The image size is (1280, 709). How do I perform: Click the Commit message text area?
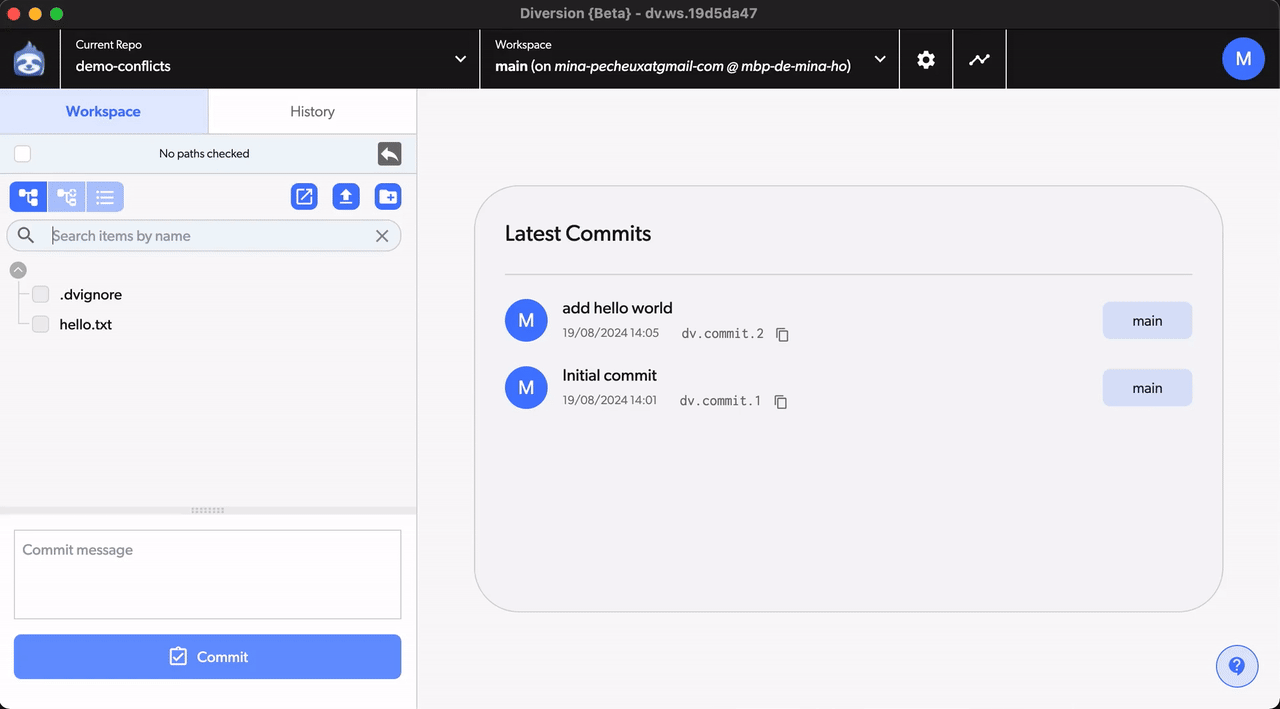207,574
